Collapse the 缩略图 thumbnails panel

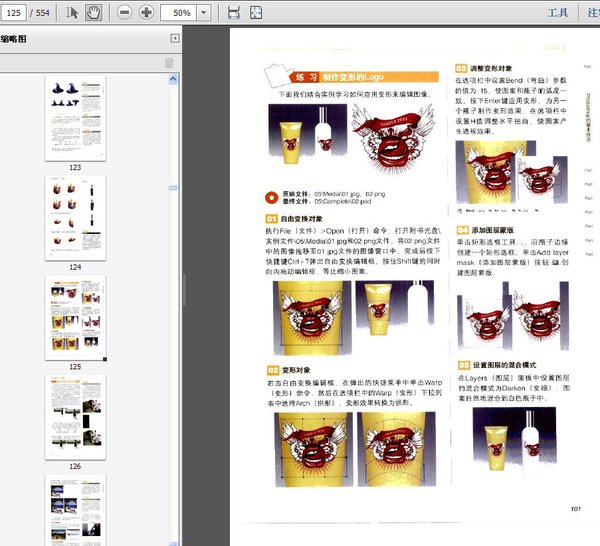click(x=175, y=38)
